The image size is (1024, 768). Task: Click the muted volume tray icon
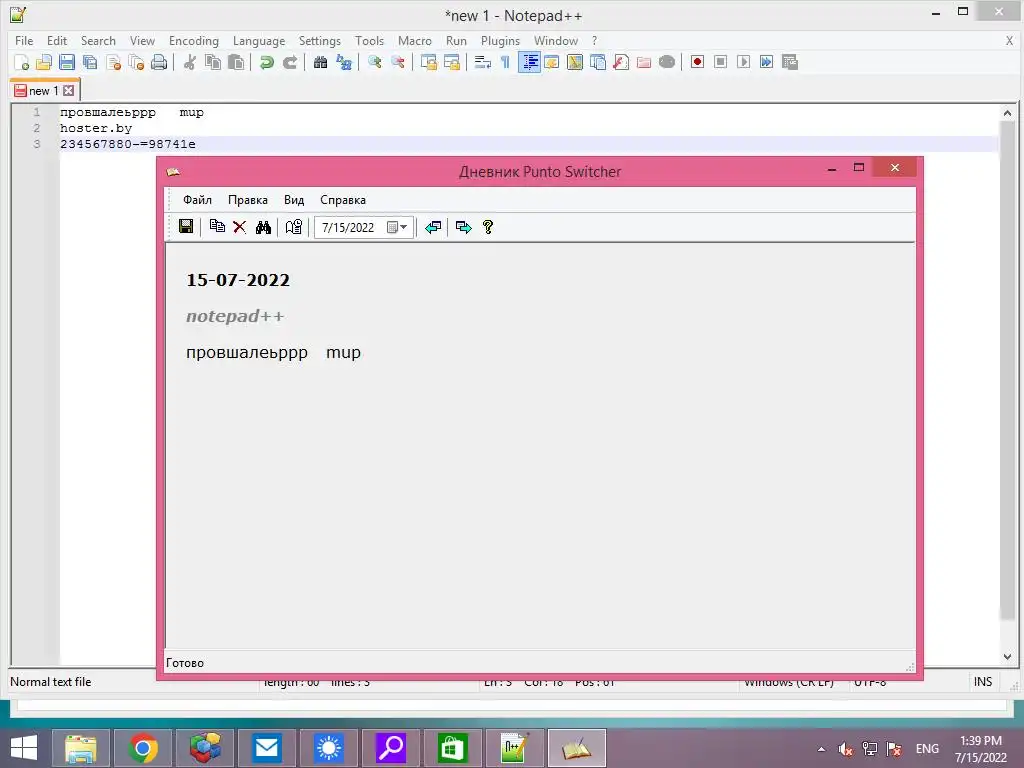point(846,748)
